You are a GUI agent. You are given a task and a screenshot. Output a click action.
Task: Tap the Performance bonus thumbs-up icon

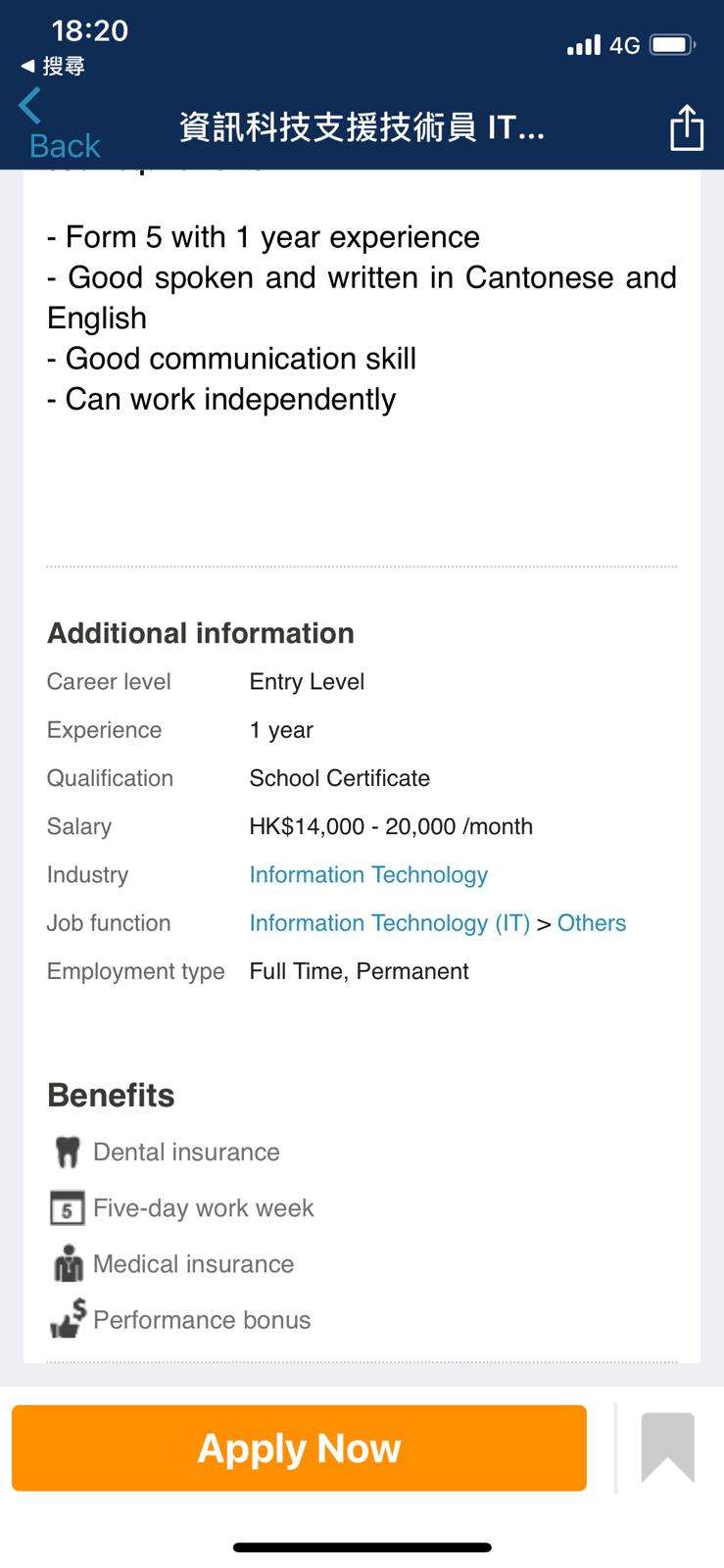coord(68,1320)
